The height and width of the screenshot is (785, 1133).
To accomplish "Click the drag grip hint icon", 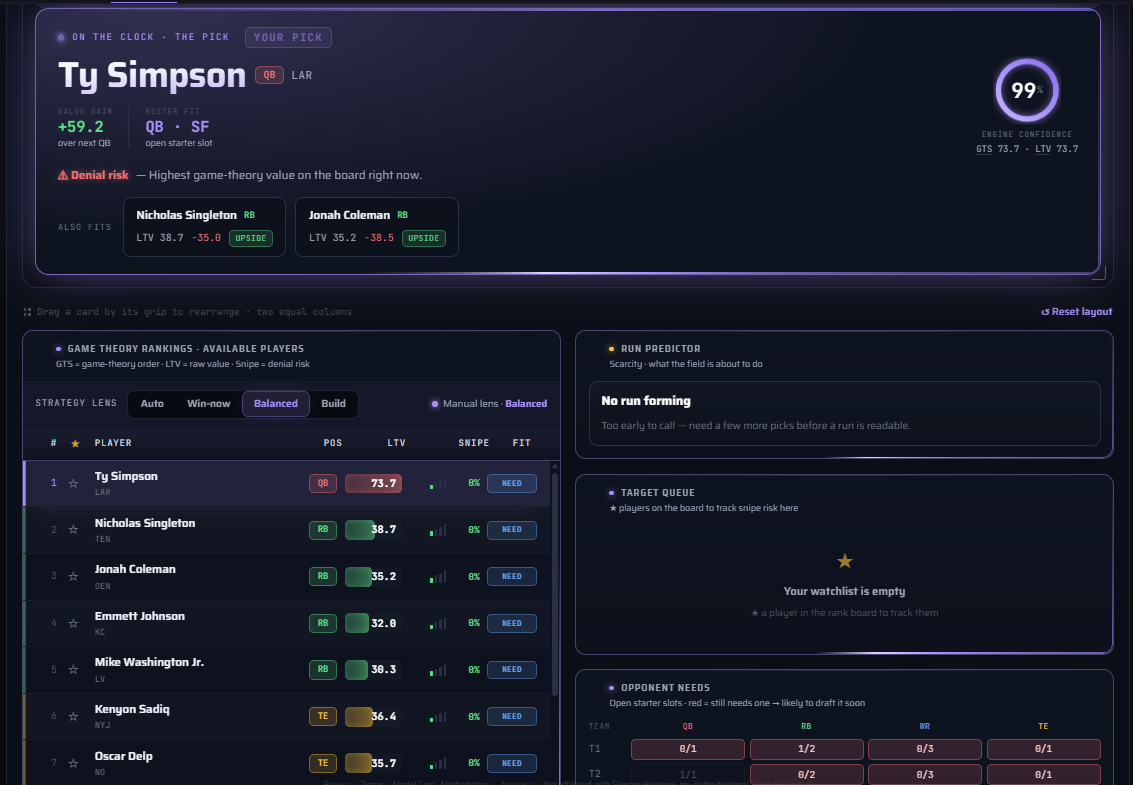I will pos(27,312).
